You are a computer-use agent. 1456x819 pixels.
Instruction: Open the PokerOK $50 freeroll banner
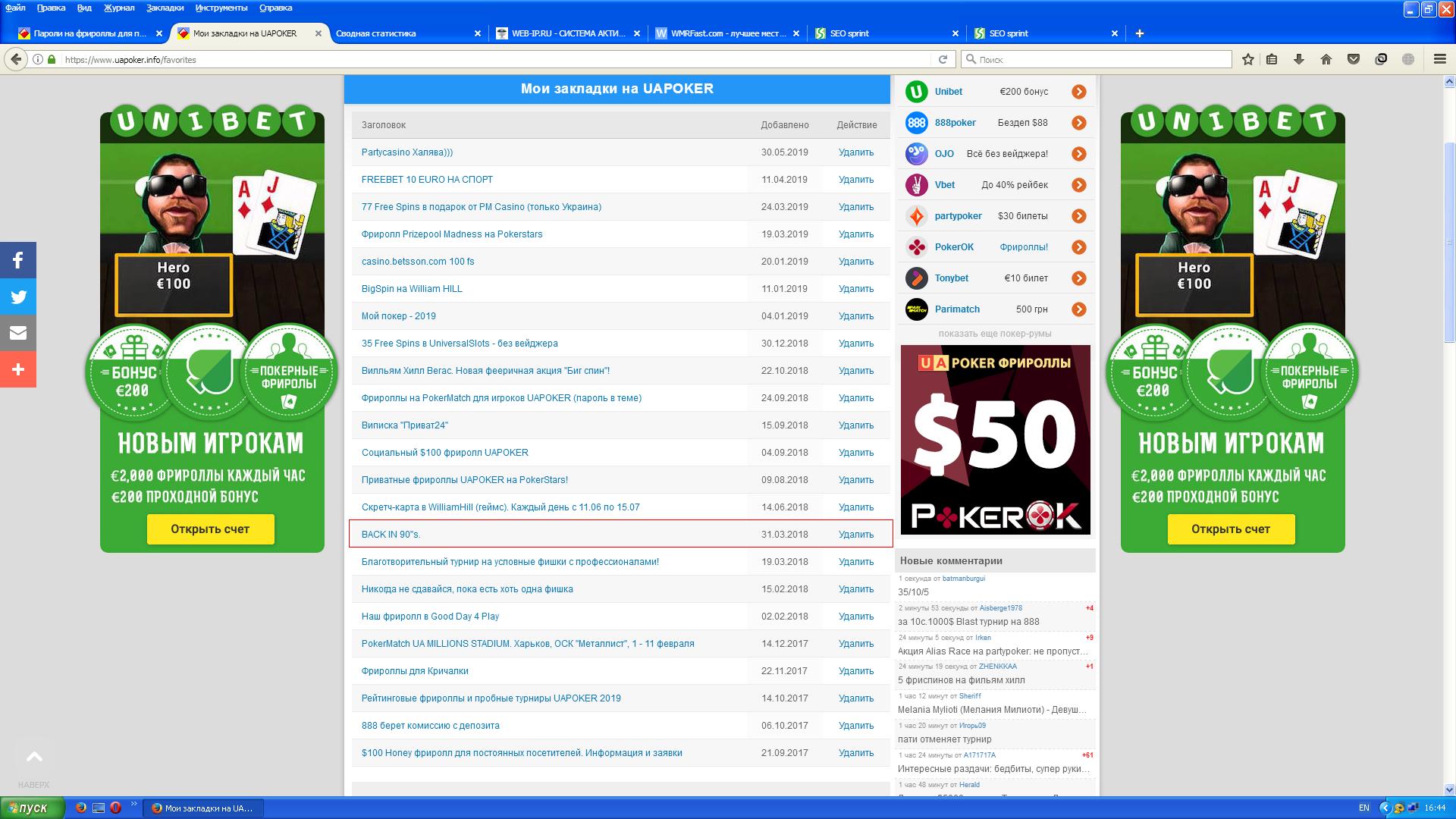pos(996,440)
